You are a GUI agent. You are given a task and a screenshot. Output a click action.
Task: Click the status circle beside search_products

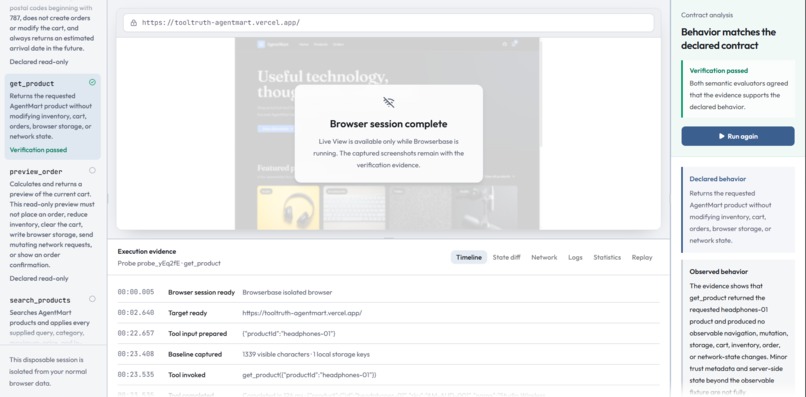[92, 299]
